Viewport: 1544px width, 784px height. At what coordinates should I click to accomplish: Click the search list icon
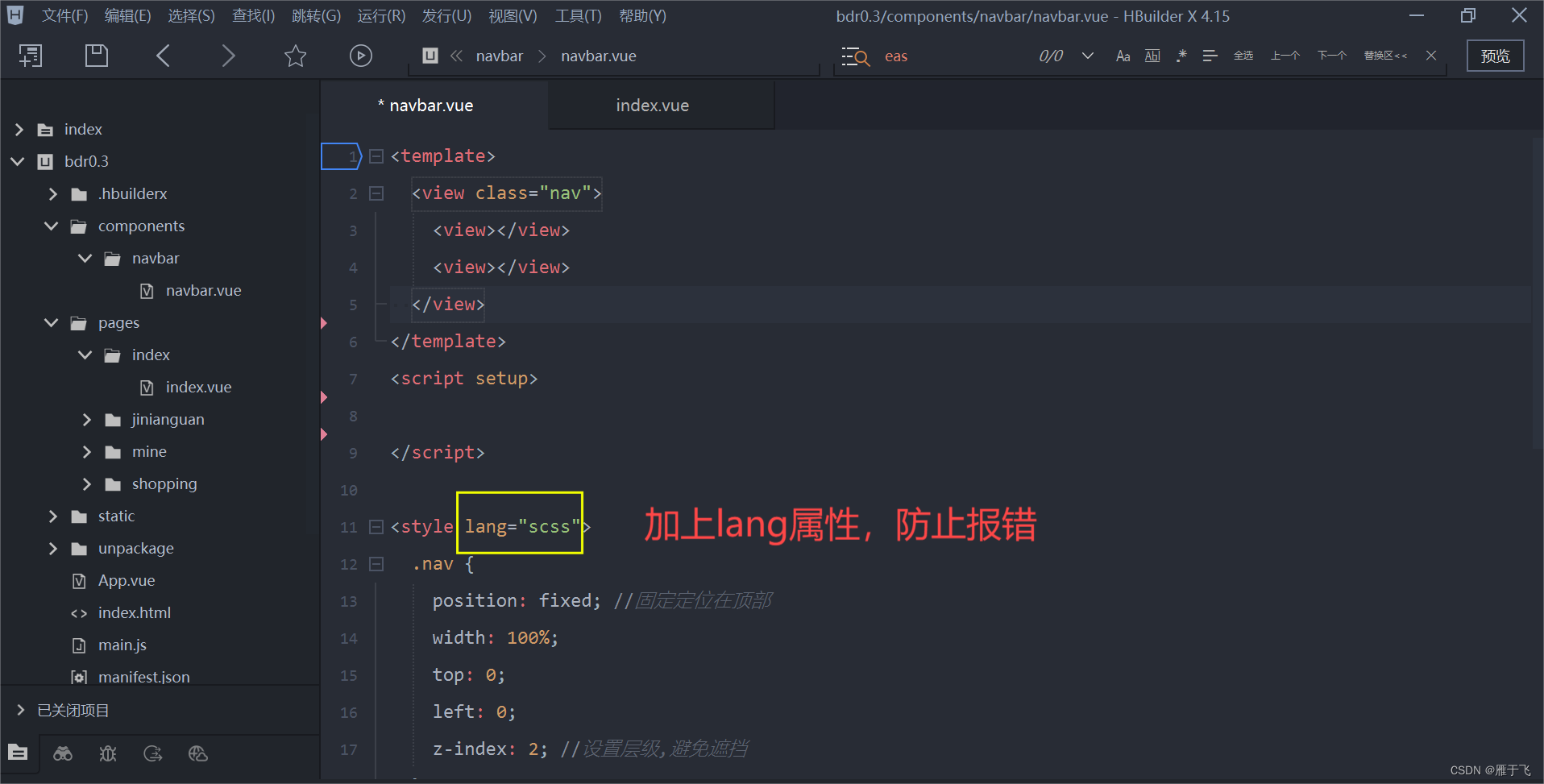click(x=855, y=56)
